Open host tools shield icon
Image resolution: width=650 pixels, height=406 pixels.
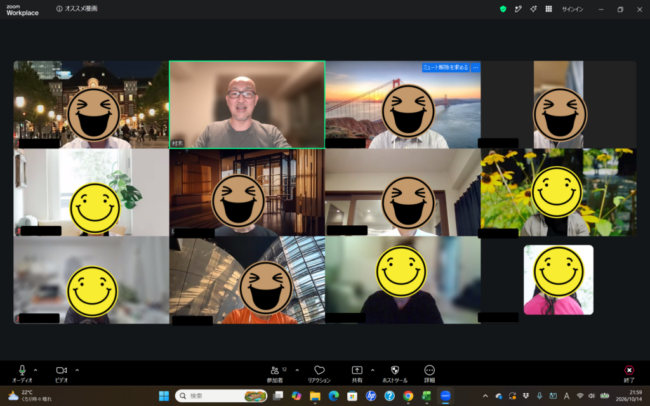pos(395,374)
